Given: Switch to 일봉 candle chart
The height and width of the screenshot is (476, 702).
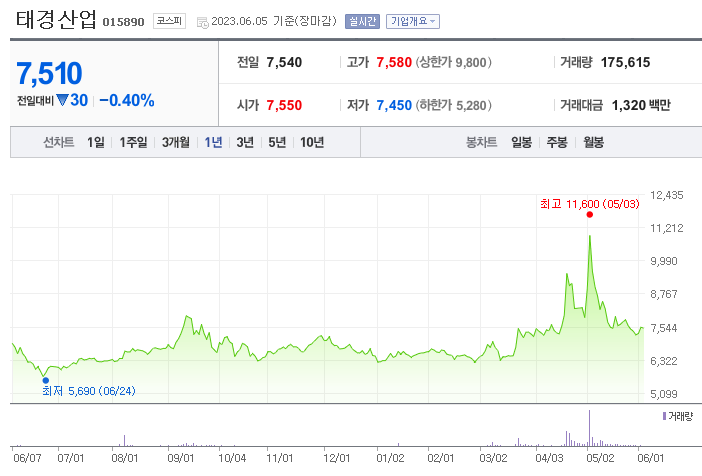Looking at the screenshot, I should (522, 142).
